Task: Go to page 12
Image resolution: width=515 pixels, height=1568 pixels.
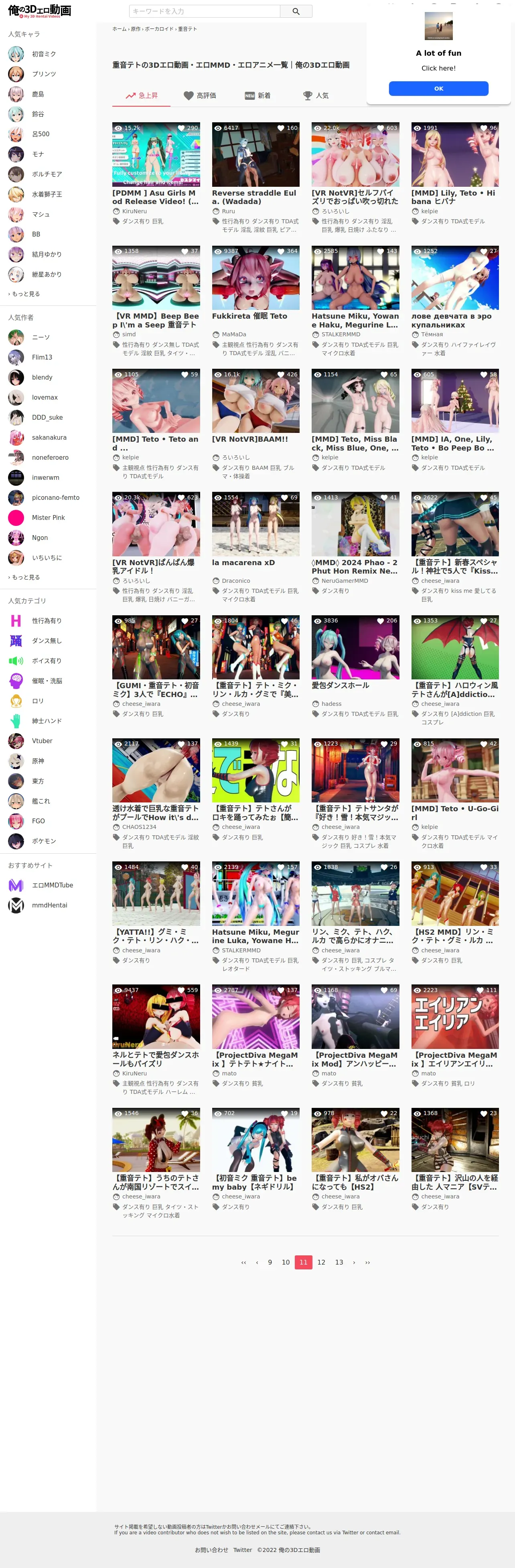Action: 321,1263
